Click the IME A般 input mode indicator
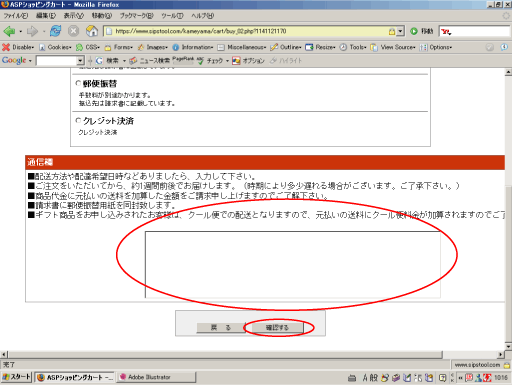Screen dimensions: 512x385 tap(370, 377)
